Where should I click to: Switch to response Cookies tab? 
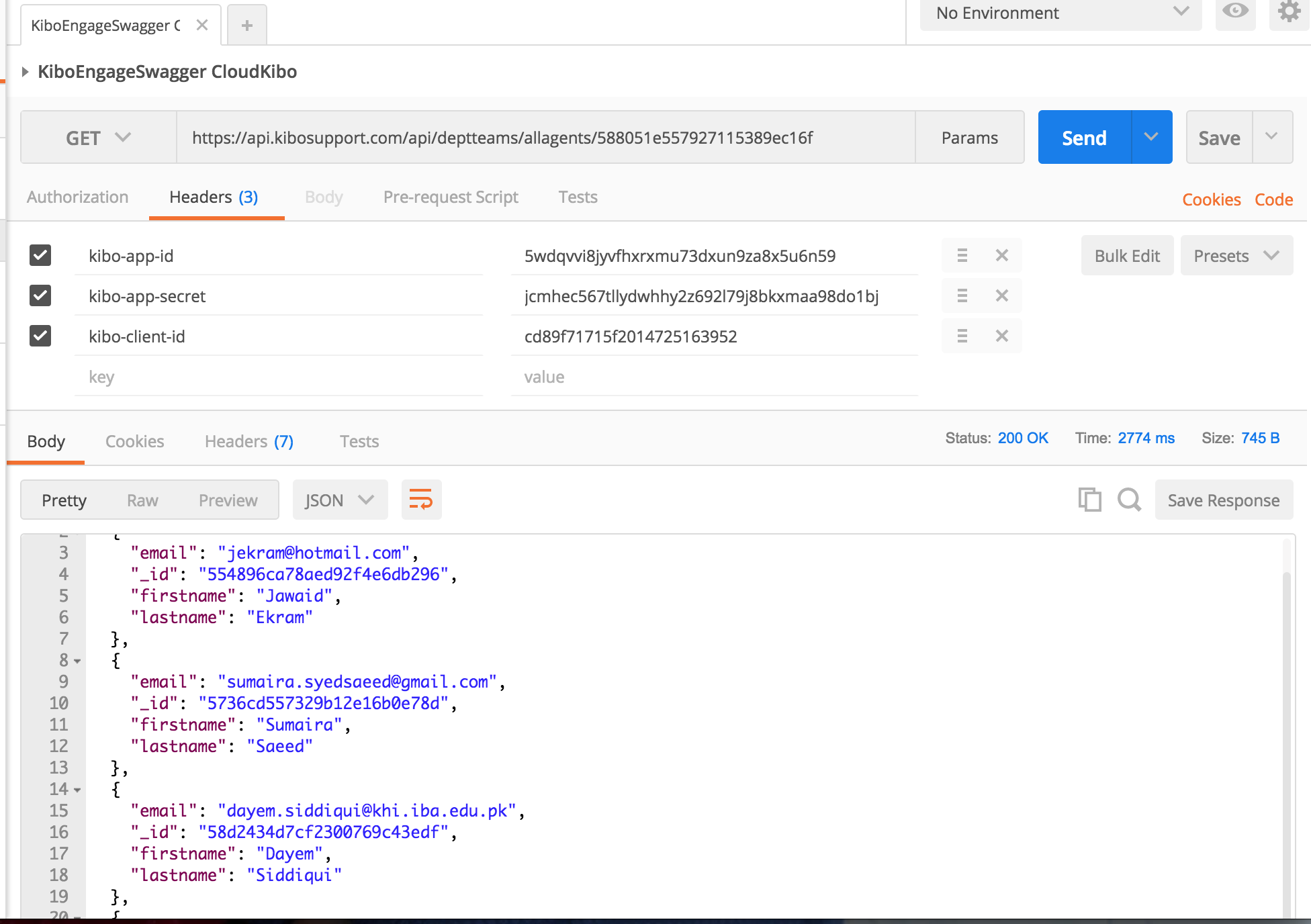click(135, 441)
